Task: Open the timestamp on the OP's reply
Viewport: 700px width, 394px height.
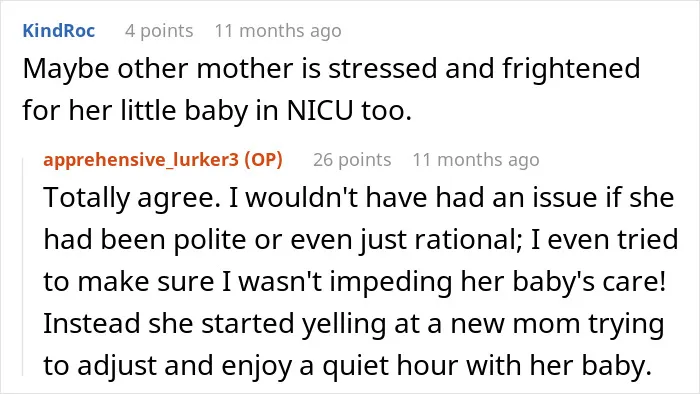Action: click(x=476, y=160)
